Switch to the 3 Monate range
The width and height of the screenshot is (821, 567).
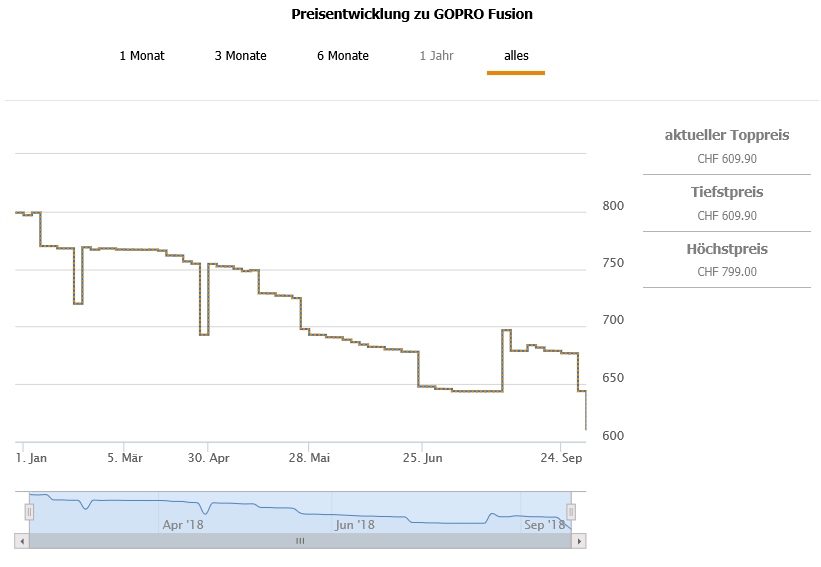pos(240,56)
